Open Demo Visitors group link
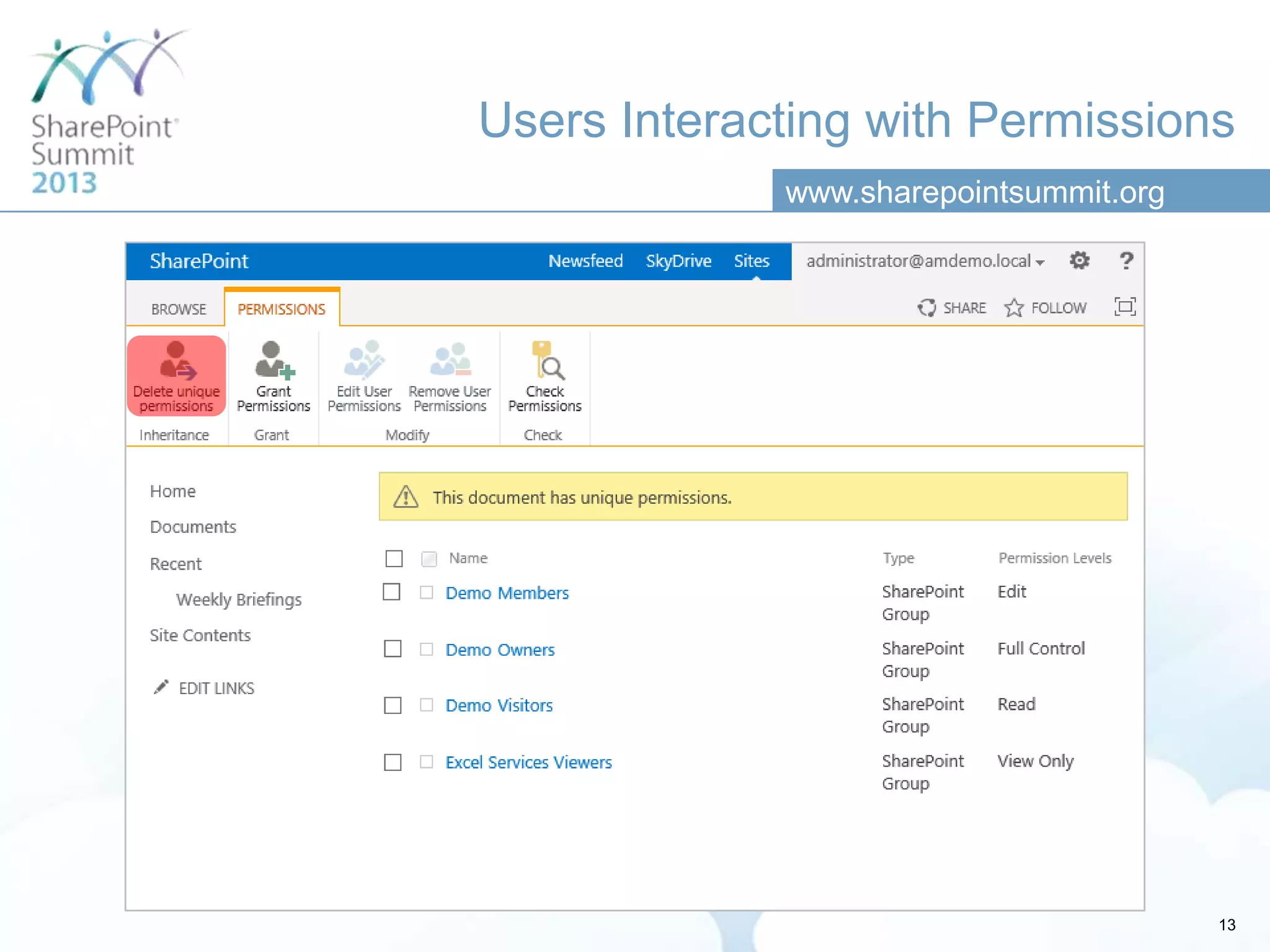Viewport: 1270px width, 952px height. (499, 705)
